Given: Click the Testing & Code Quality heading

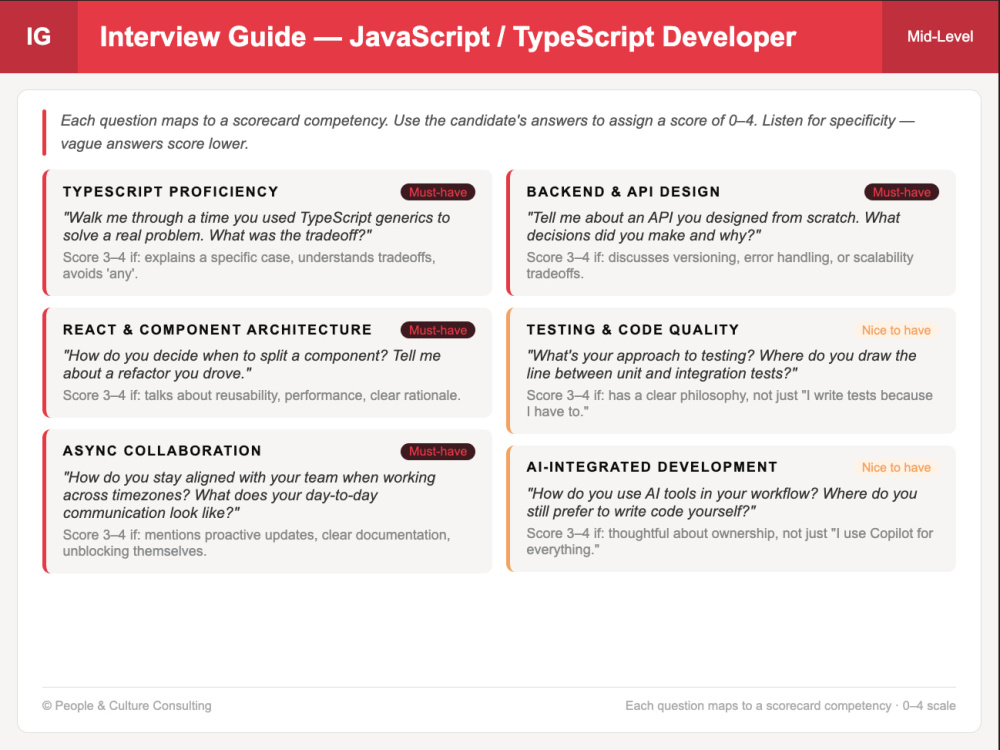Looking at the screenshot, I should pos(633,330).
